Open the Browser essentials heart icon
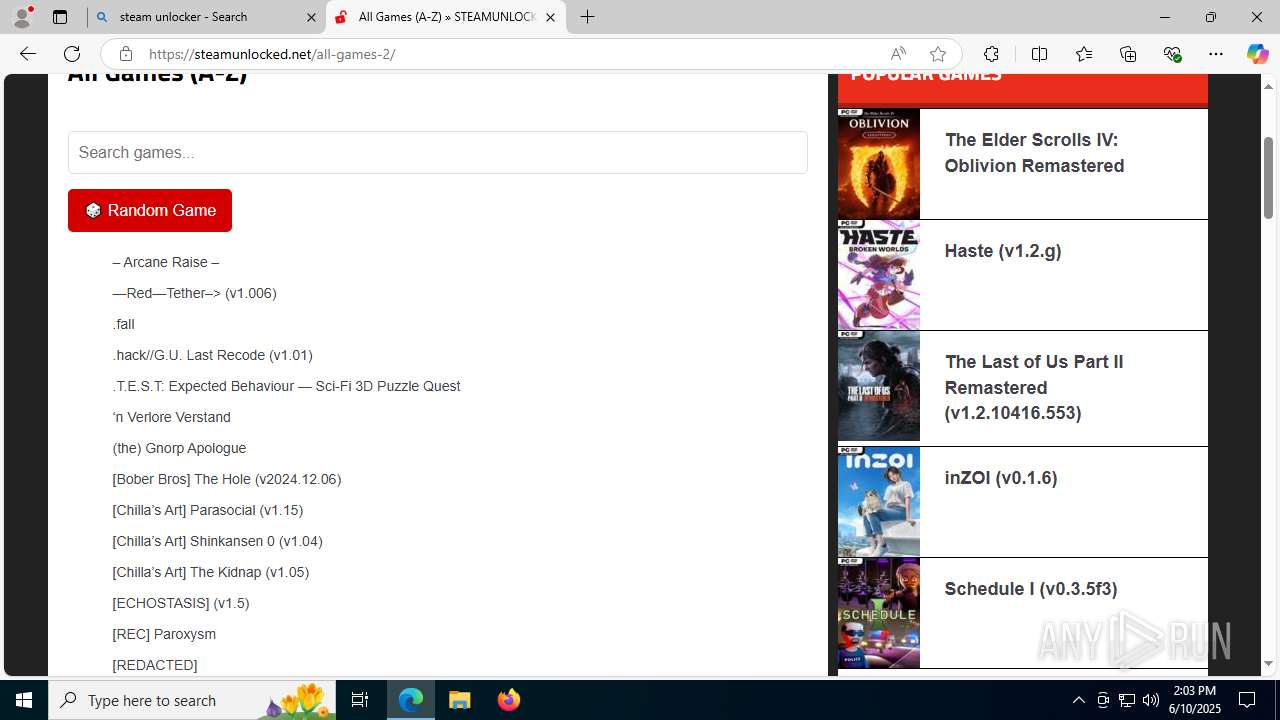Screen dimensions: 1280x720 pos(1172,54)
